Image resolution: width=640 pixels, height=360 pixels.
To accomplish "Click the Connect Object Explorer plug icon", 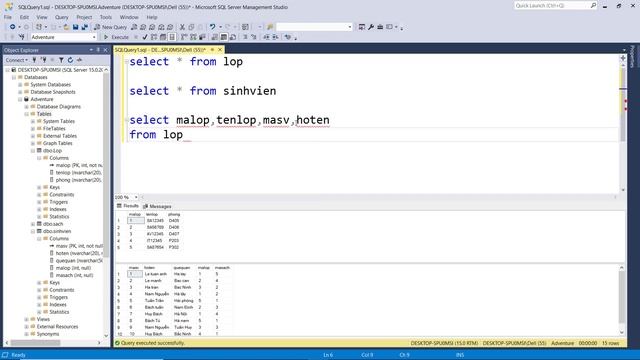I will (35, 60).
